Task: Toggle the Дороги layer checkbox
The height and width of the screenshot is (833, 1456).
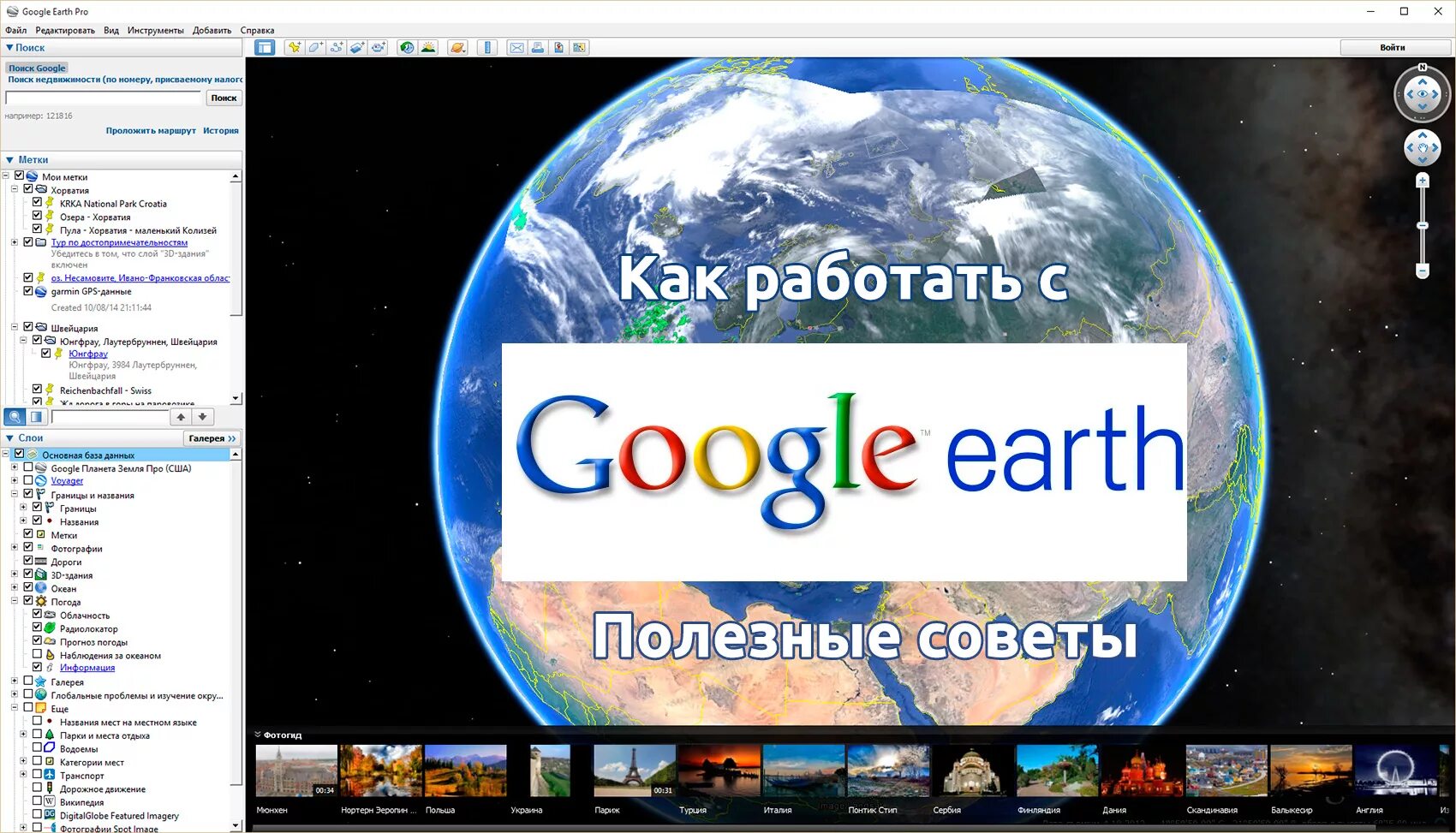Action: point(28,561)
